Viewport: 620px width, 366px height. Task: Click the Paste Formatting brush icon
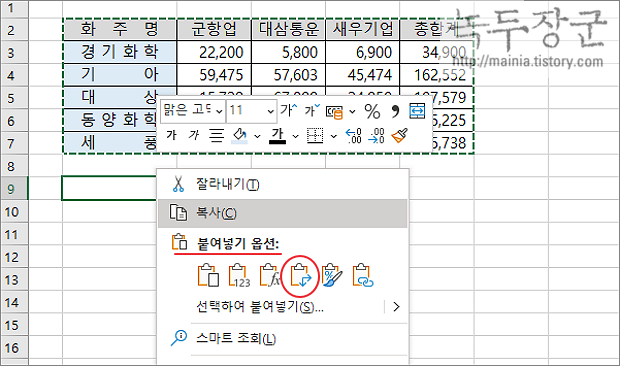tap(332, 275)
